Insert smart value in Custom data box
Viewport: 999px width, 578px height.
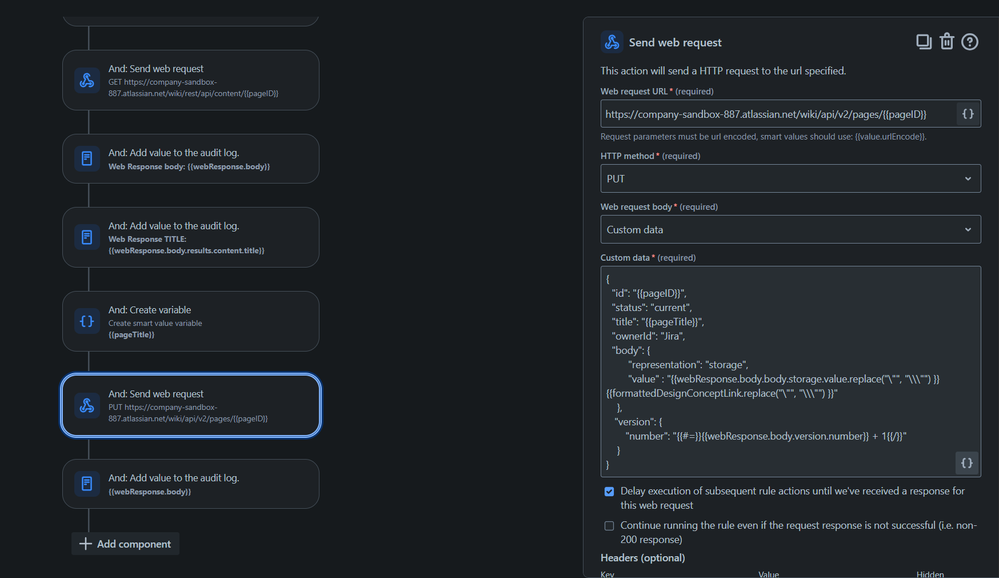(967, 463)
